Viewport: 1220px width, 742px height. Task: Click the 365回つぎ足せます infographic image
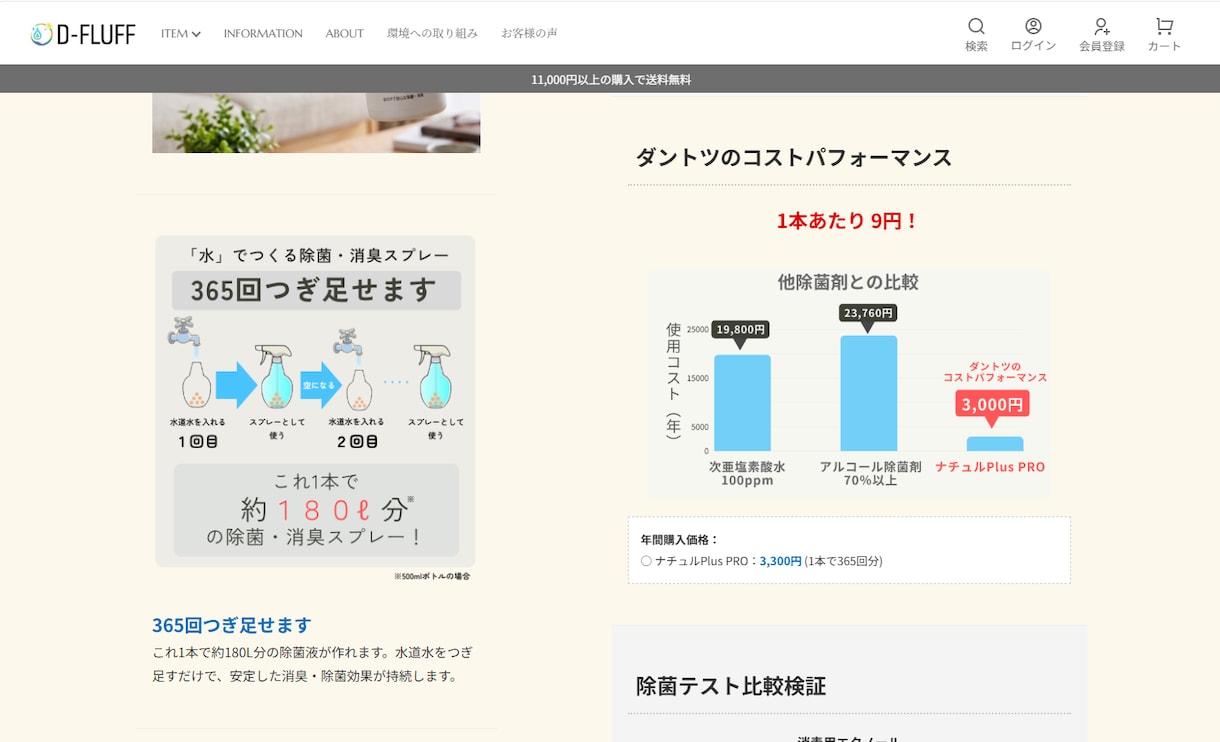click(315, 410)
